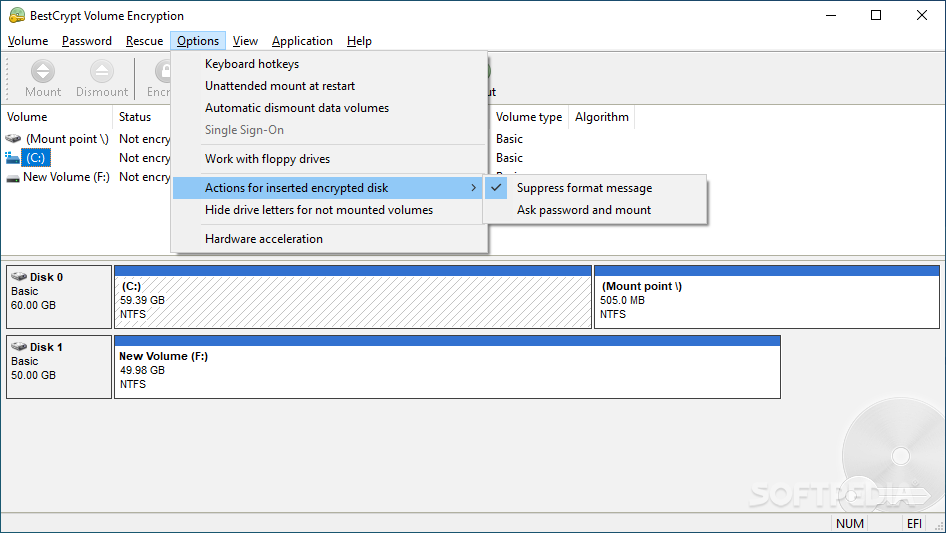Open the Rescue menu

click(x=144, y=41)
